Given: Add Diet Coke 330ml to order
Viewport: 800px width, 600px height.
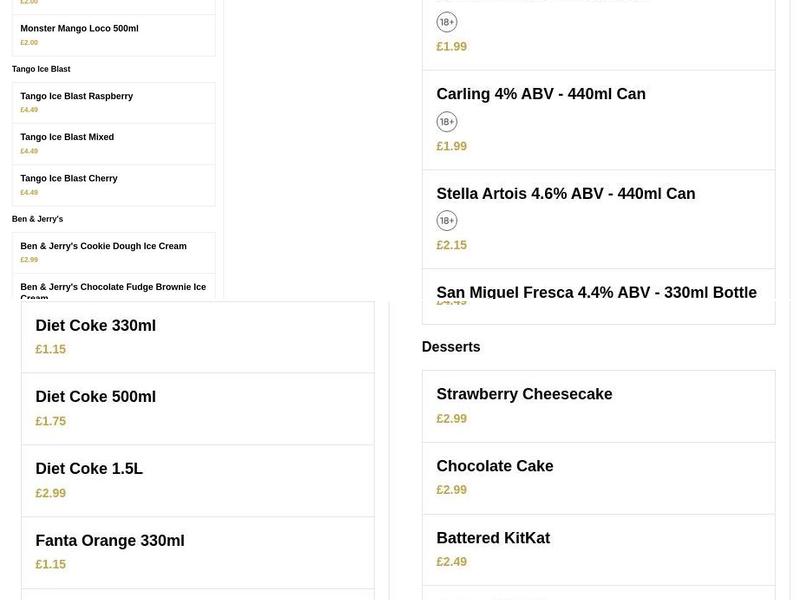Looking at the screenshot, I should (197, 337).
